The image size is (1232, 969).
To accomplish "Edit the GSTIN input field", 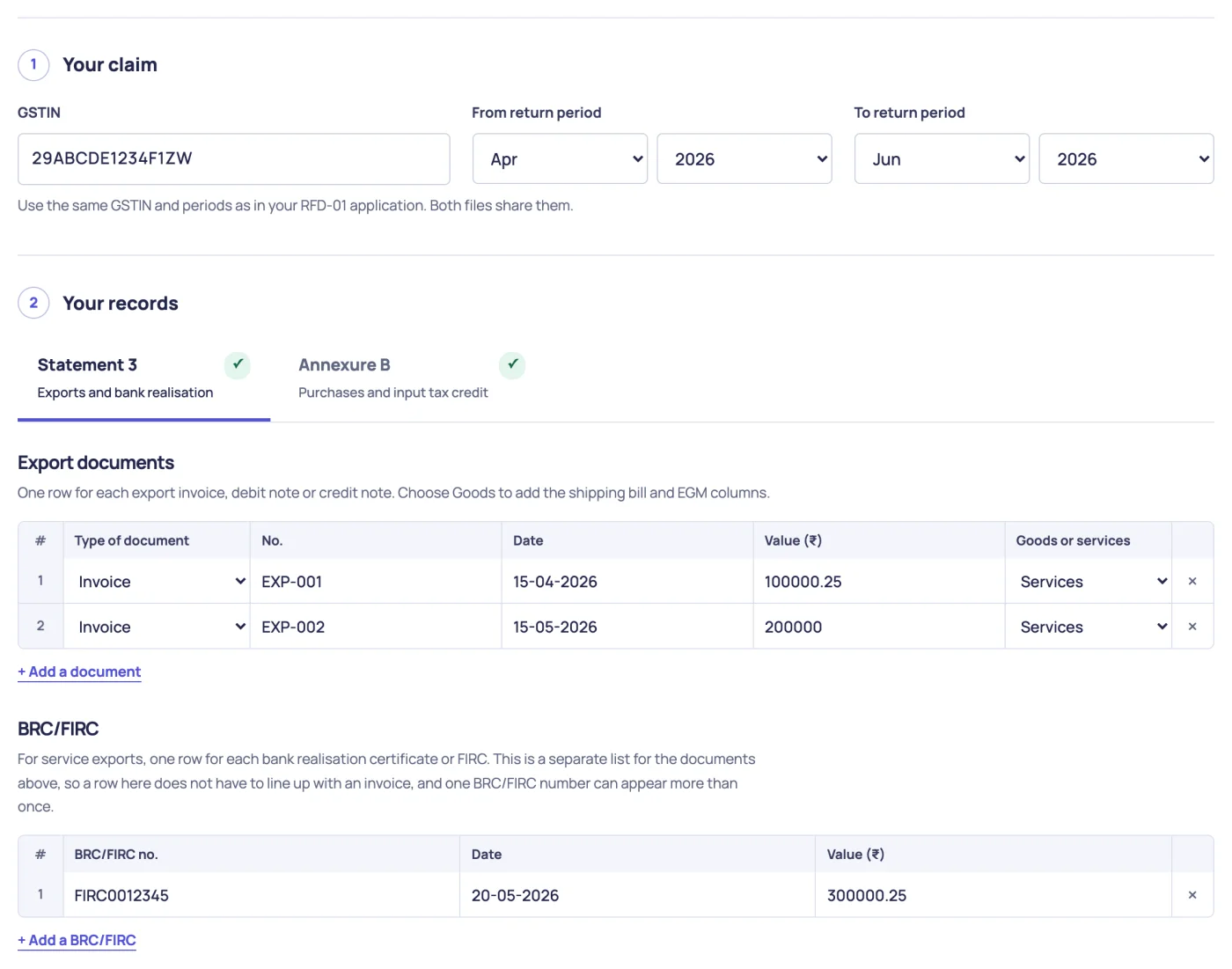I will [233, 159].
